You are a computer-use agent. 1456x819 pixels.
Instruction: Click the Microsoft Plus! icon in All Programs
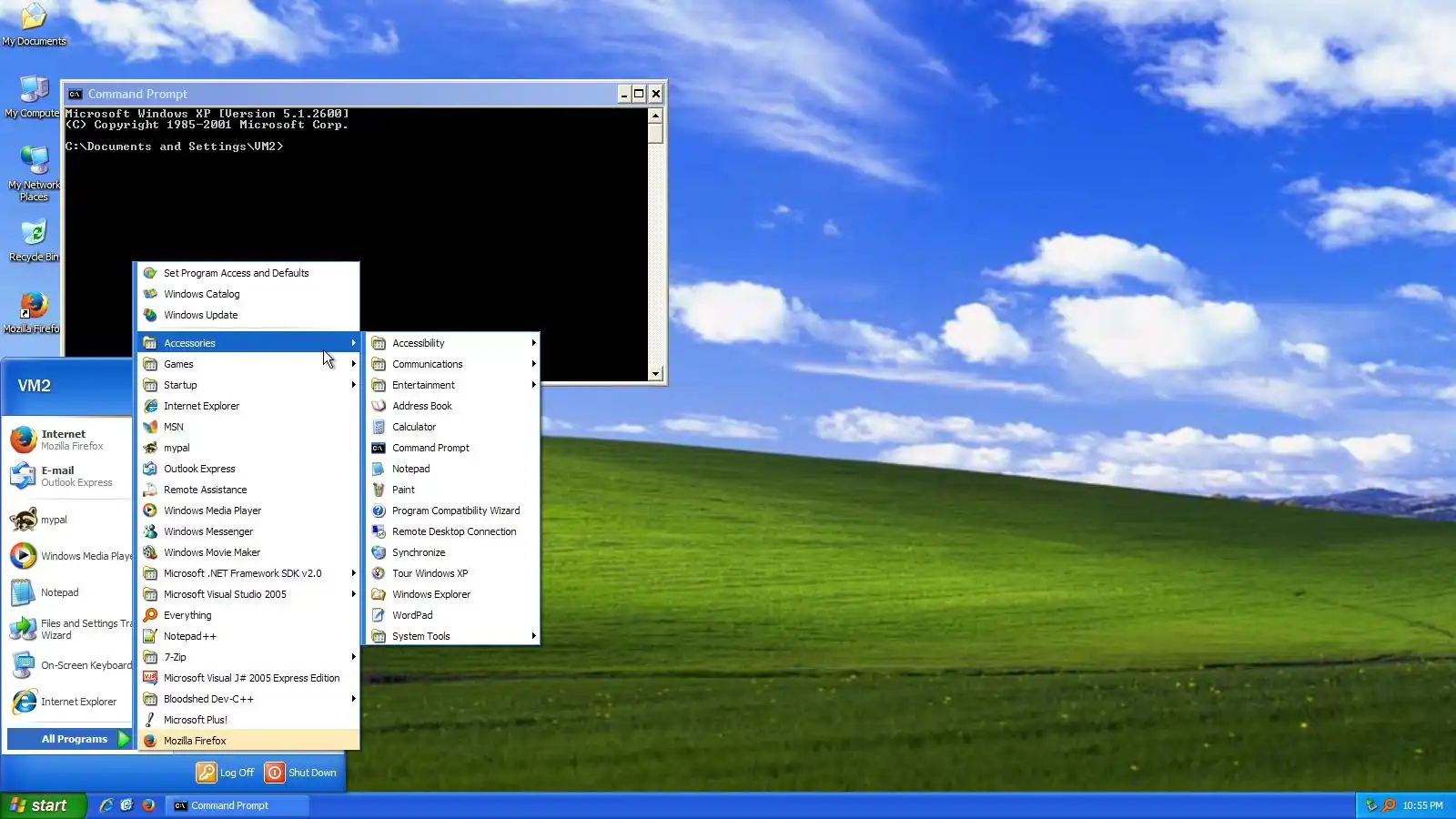click(x=150, y=720)
